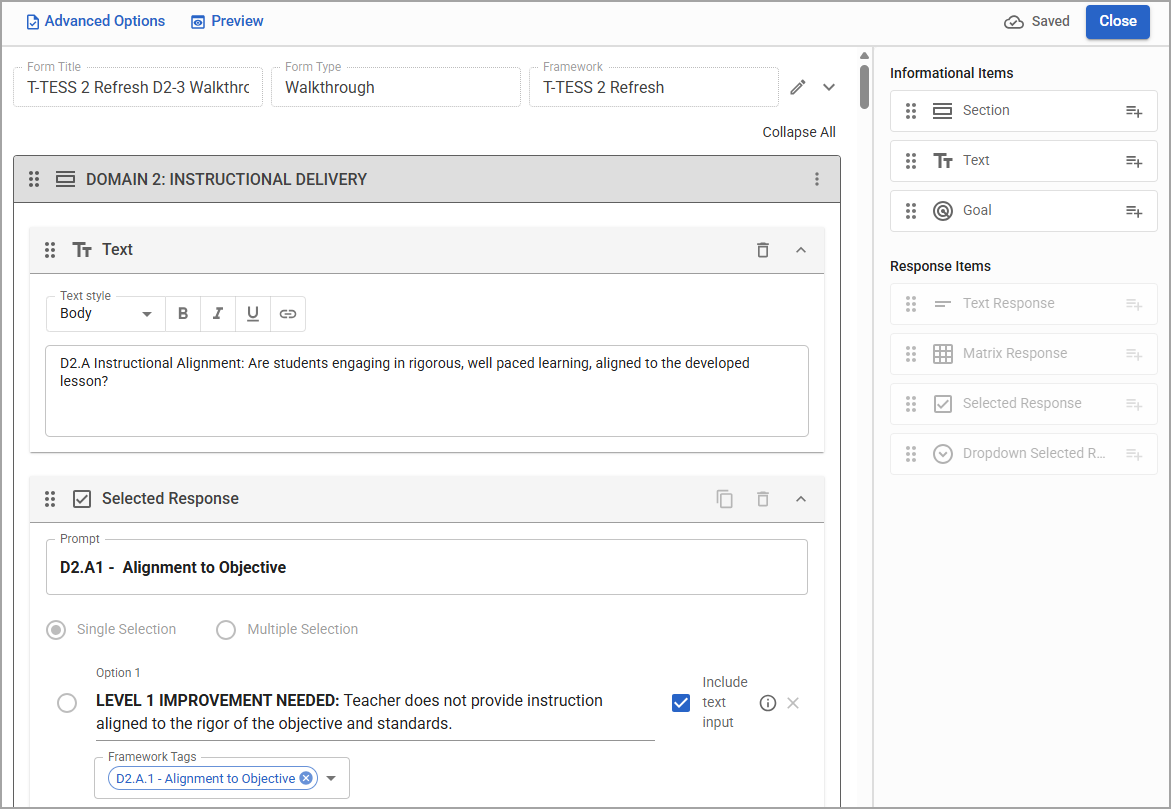Insert a link with the link icon

pyautogui.click(x=288, y=314)
